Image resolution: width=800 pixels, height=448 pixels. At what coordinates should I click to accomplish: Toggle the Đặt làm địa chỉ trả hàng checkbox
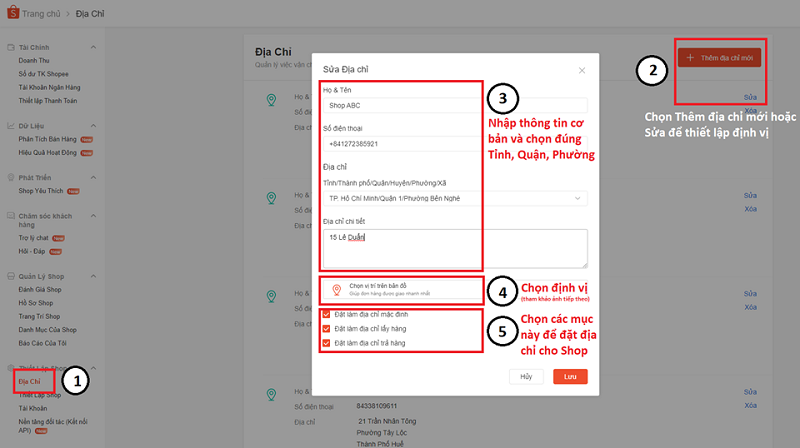point(327,343)
